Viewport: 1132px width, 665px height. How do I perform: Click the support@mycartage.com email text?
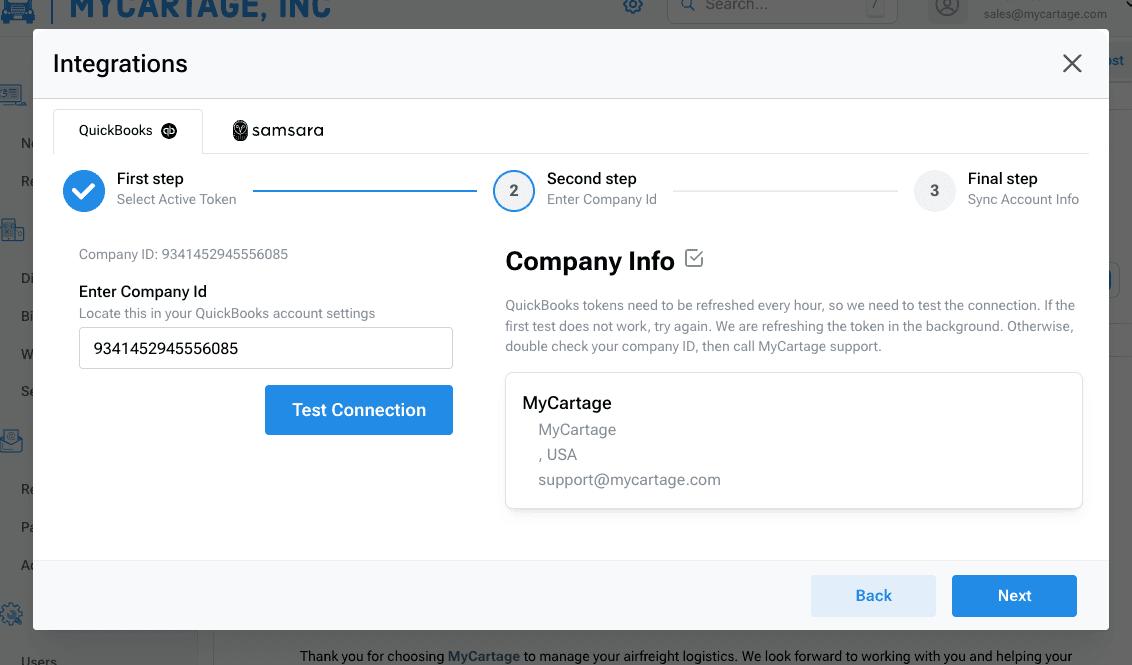(630, 480)
